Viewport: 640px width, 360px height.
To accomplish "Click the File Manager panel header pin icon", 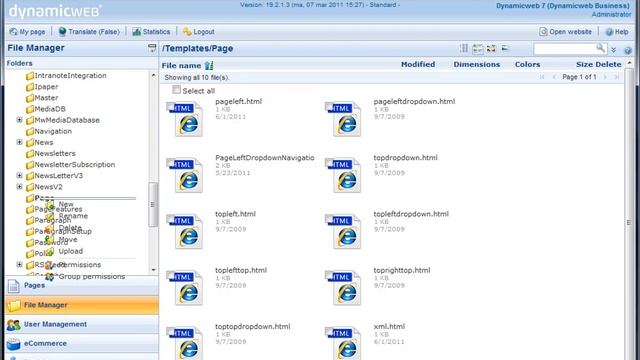I will pos(152,48).
